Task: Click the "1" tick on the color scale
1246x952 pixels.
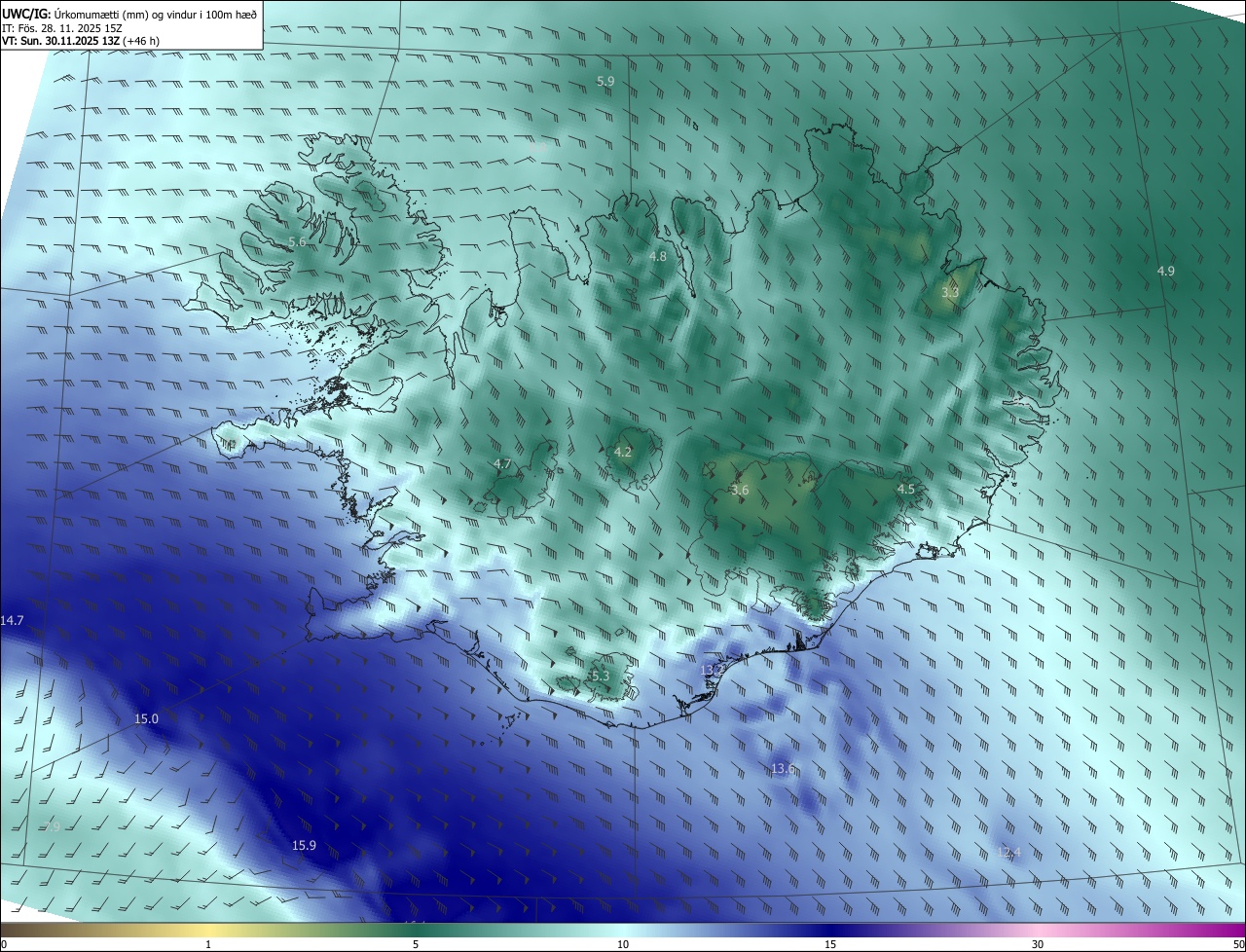Action: click(x=208, y=944)
